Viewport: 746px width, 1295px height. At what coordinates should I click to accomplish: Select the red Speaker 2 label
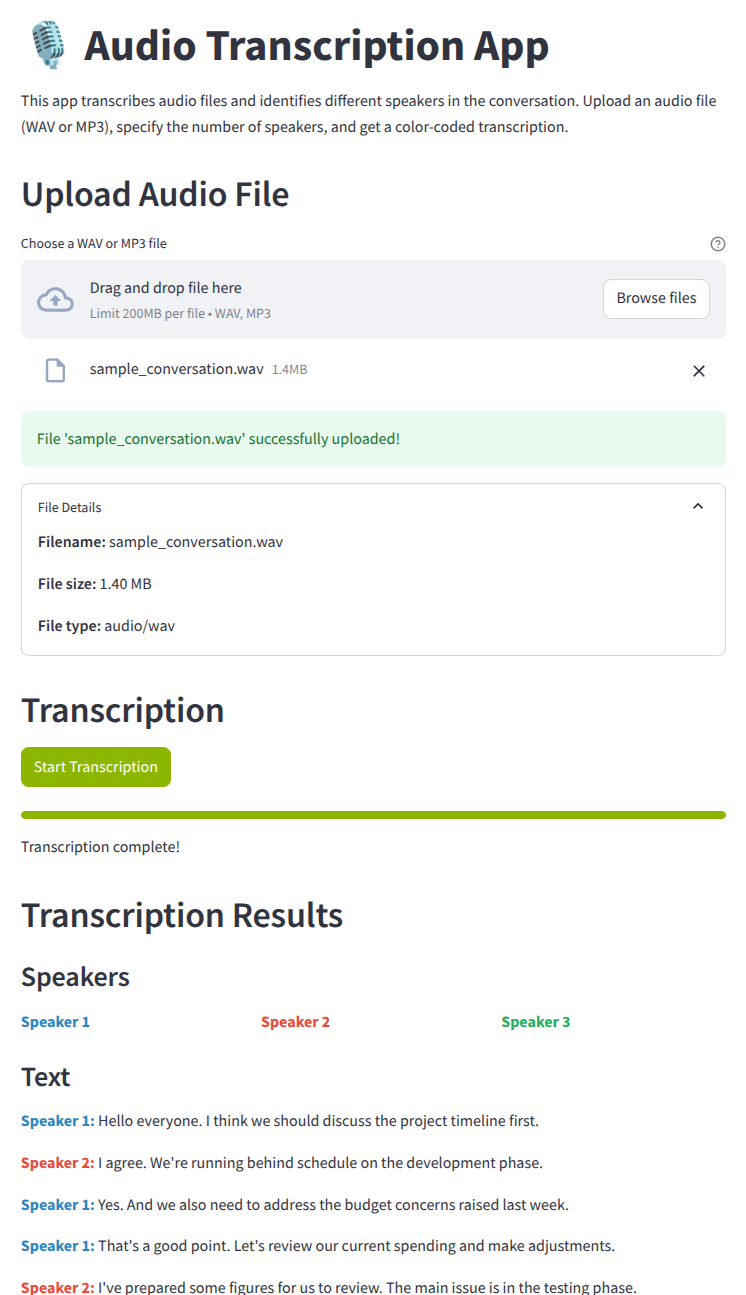[x=295, y=1021]
